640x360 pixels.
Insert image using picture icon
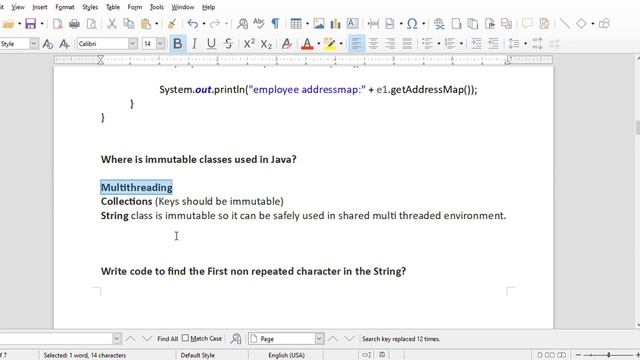click(319, 24)
